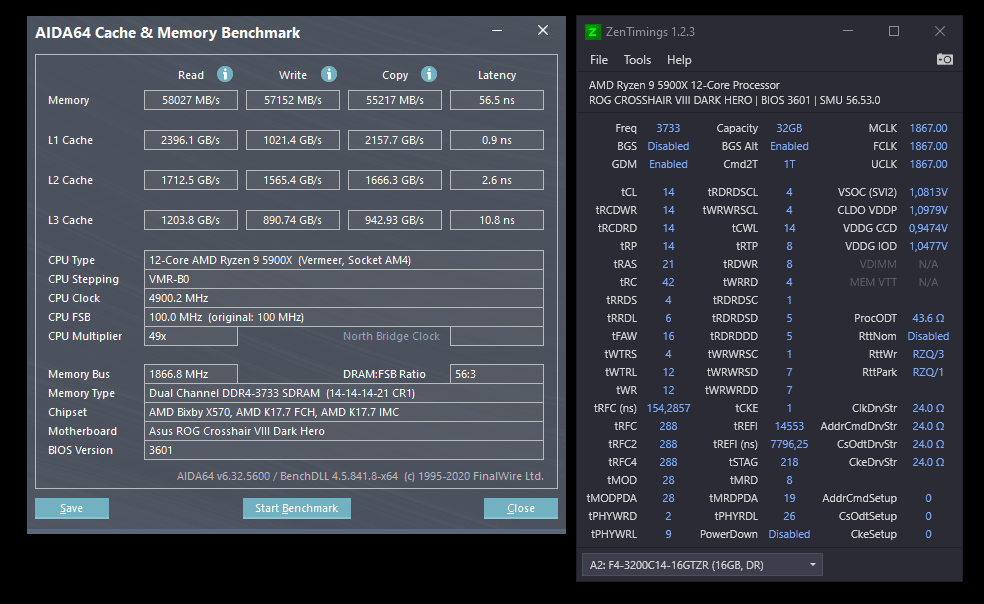Minimize the ZenTimings window
The image size is (984, 604).
coord(848,31)
